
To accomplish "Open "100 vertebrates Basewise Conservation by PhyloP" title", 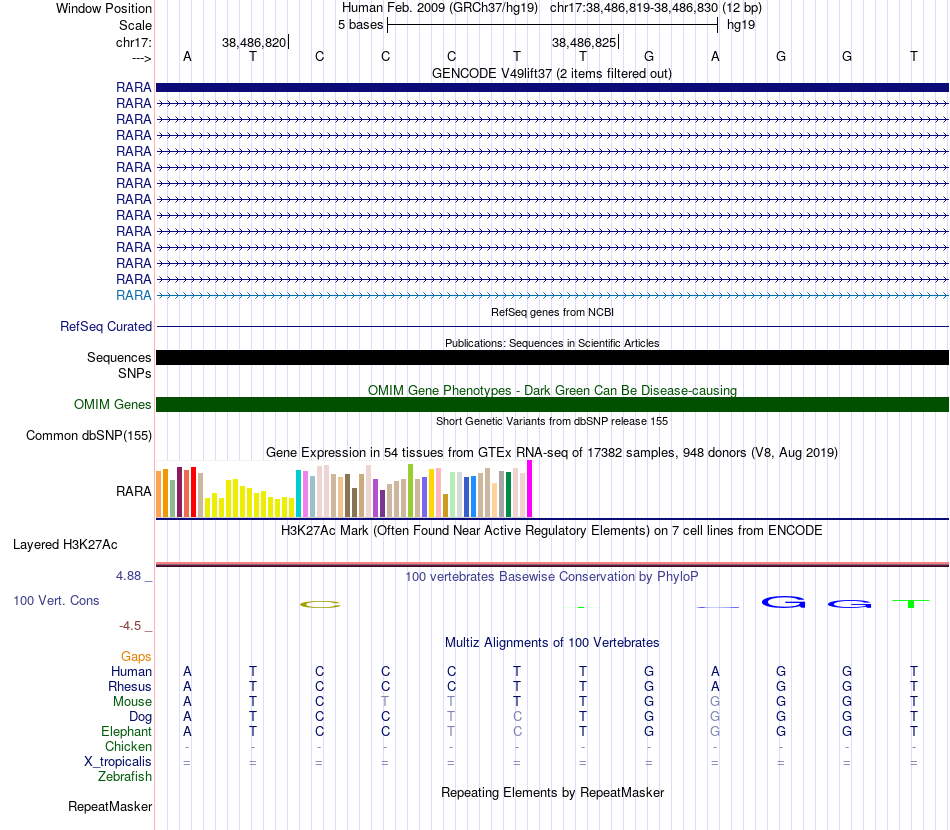I will pyautogui.click(x=551, y=577).
